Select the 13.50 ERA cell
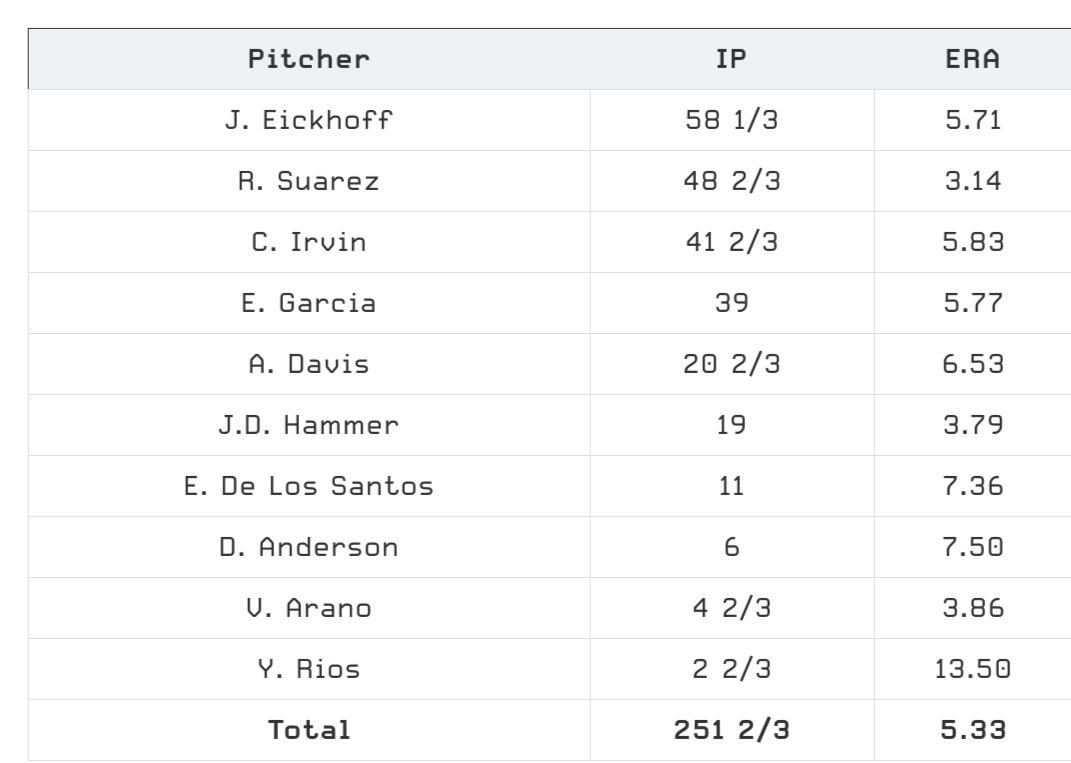Screen dimensions: 1071x763 973,669
